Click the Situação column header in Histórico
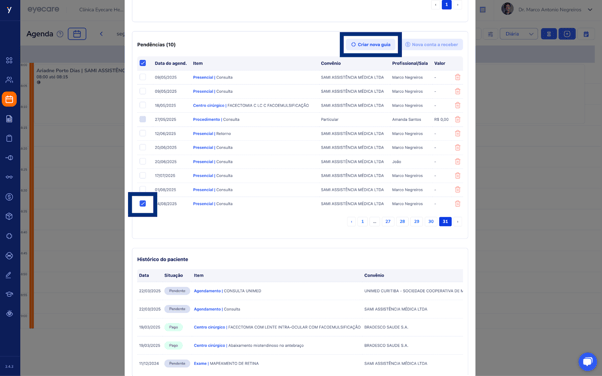The image size is (602, 376). coord(174,275)
